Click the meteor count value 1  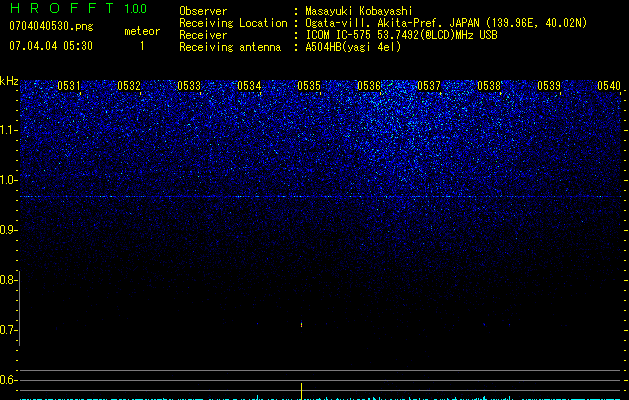142,46
